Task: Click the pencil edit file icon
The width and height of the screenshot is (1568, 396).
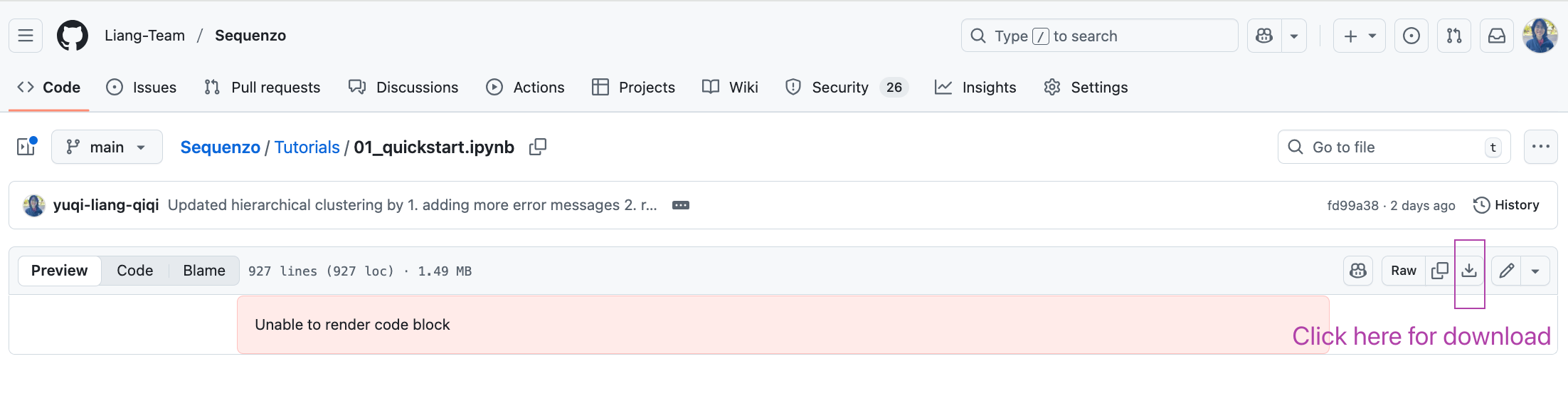Action: coord(1506,271)
